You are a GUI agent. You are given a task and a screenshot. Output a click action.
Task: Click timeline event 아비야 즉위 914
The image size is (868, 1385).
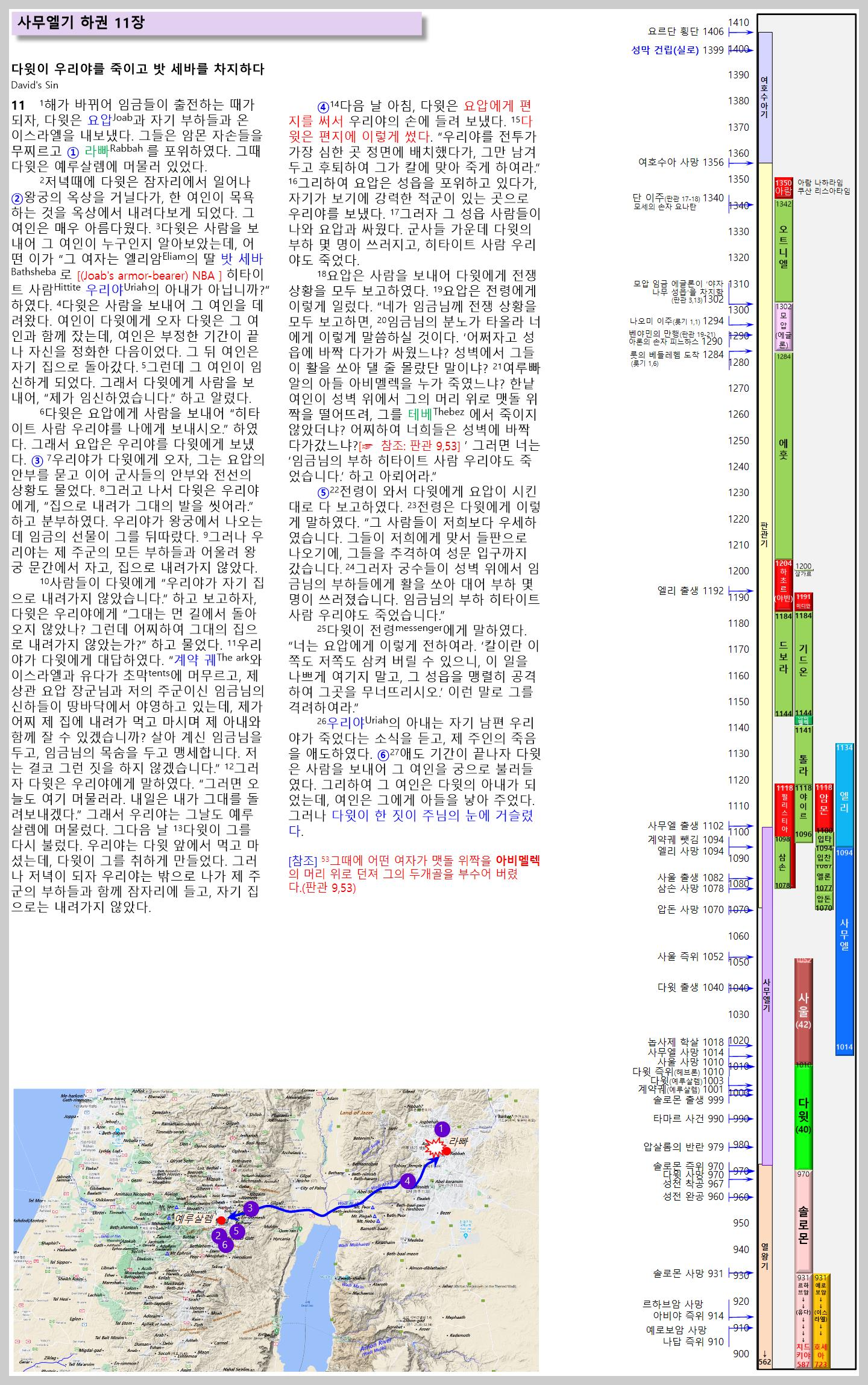coord(689,1316)
